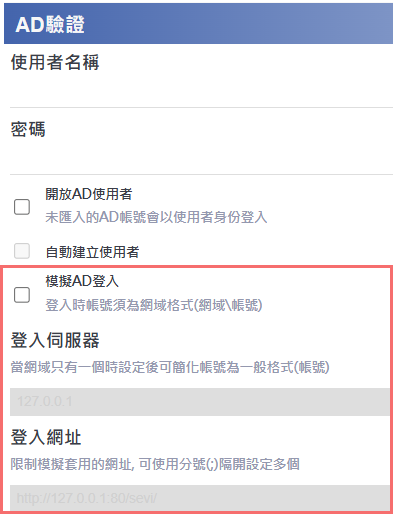Enable the 開放AD使用者 checkbox
This screenshot has height=519, width=393.
[22, 207]
